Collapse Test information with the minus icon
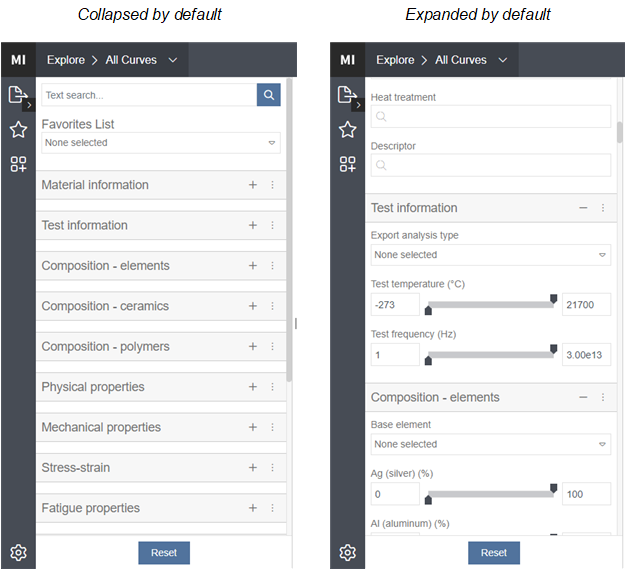 [x=583, y=208]
